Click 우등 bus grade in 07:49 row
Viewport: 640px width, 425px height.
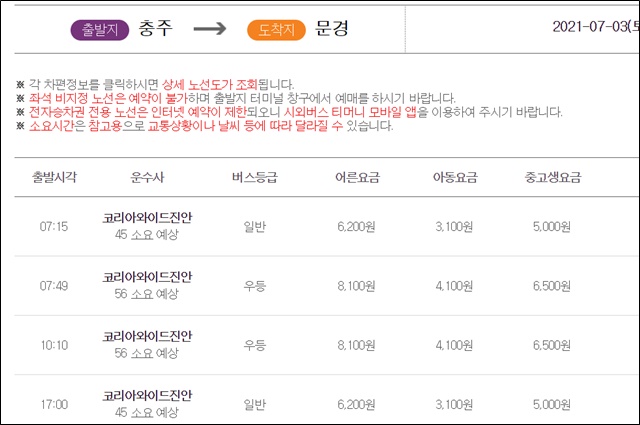255,285
